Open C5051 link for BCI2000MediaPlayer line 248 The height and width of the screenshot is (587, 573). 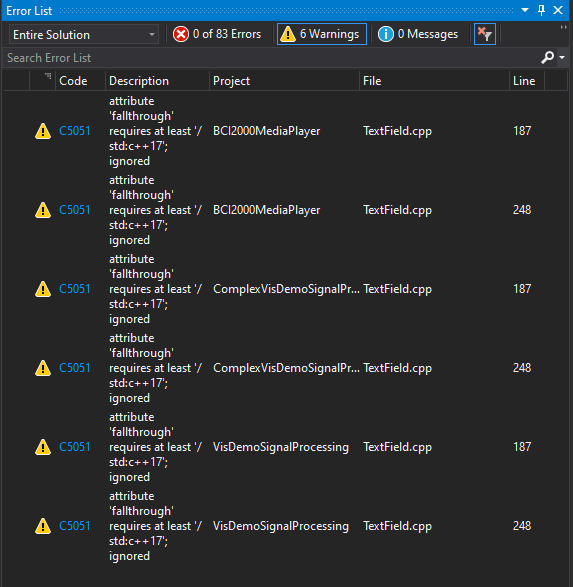tap(74, 210)
